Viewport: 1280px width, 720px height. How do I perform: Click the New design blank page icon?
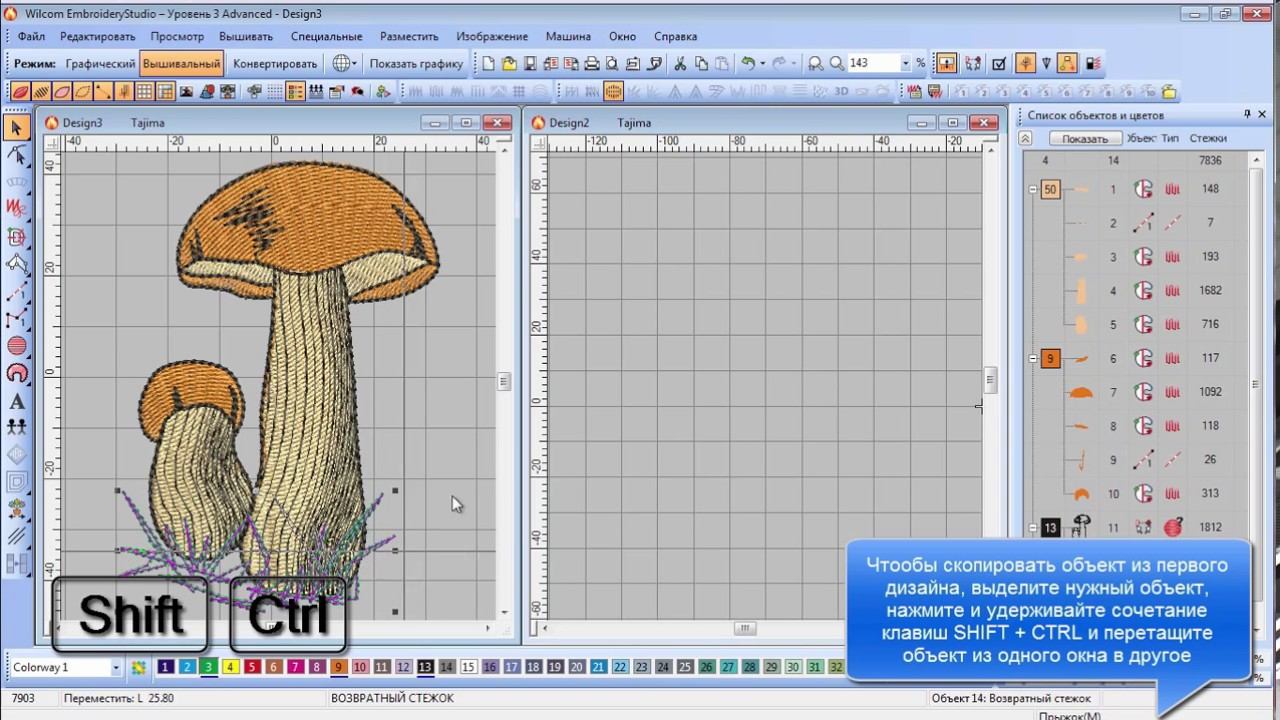[x=489, y=64]
